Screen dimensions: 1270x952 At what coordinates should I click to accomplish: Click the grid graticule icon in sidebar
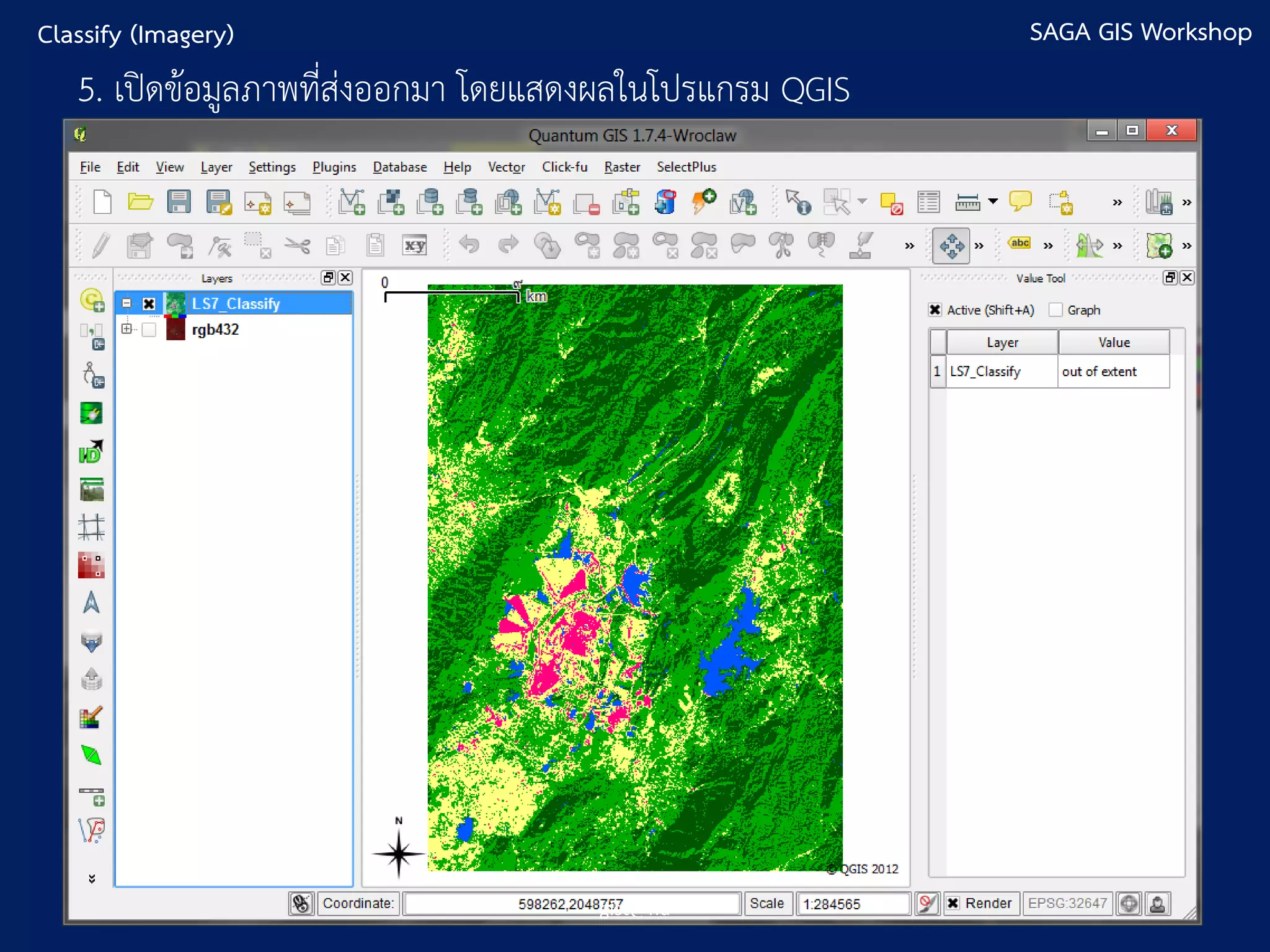[91, 527]
